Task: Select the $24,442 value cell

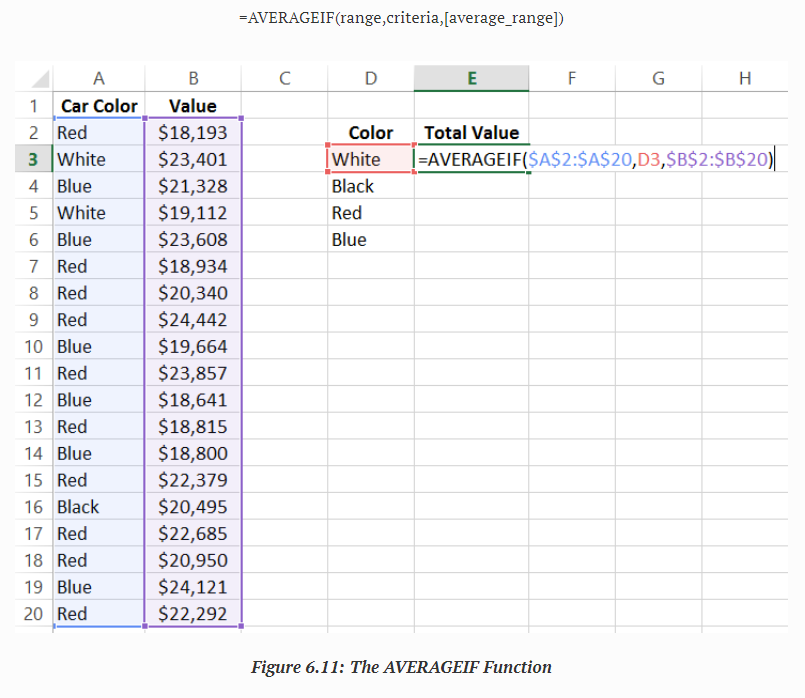Action: point(193,320)
